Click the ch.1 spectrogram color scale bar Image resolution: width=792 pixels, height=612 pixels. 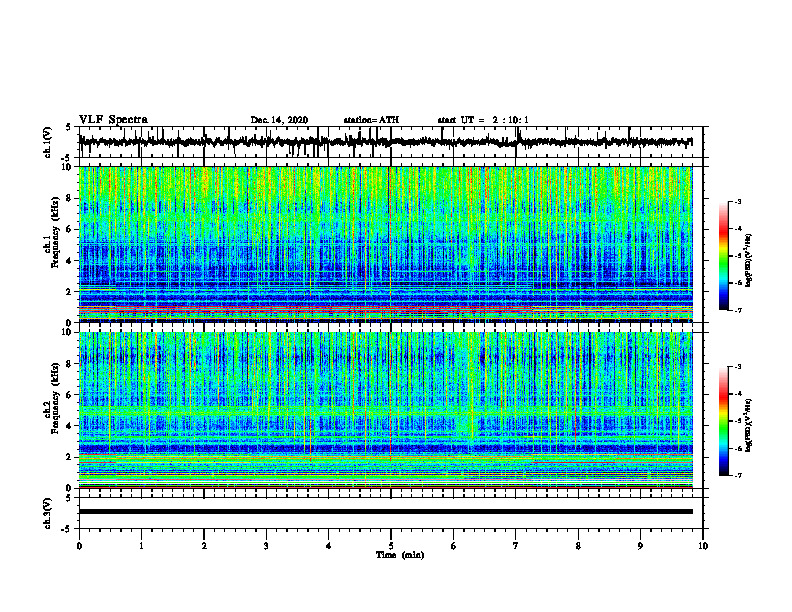tap(723, 256)
